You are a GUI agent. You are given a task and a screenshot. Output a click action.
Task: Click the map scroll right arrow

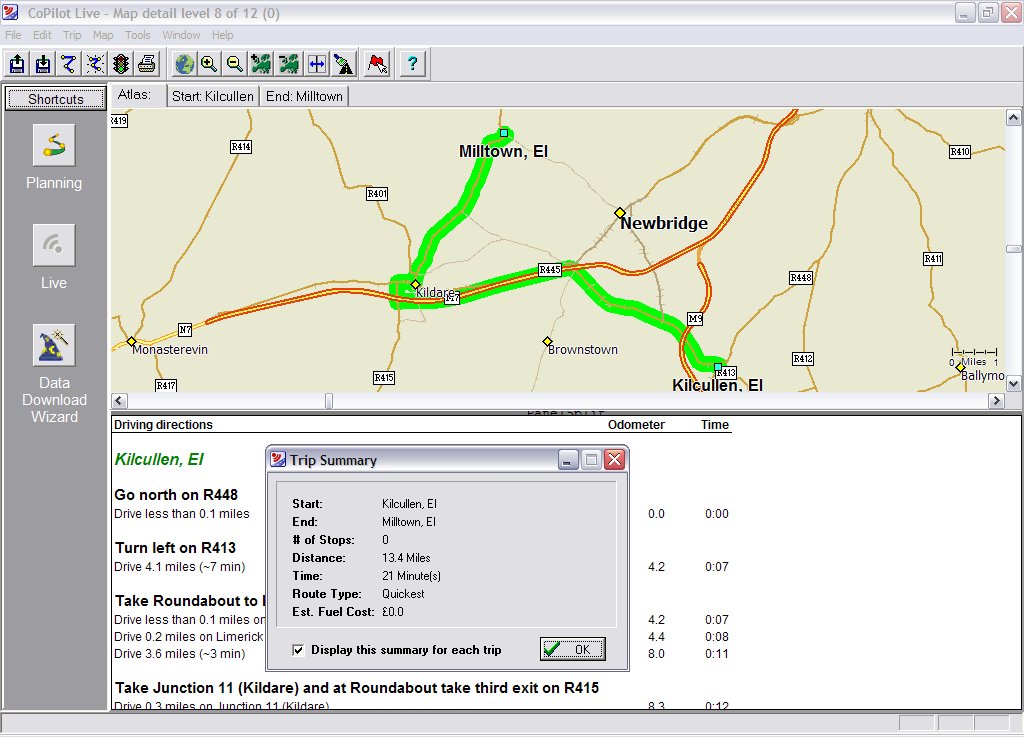pos(997,400)
